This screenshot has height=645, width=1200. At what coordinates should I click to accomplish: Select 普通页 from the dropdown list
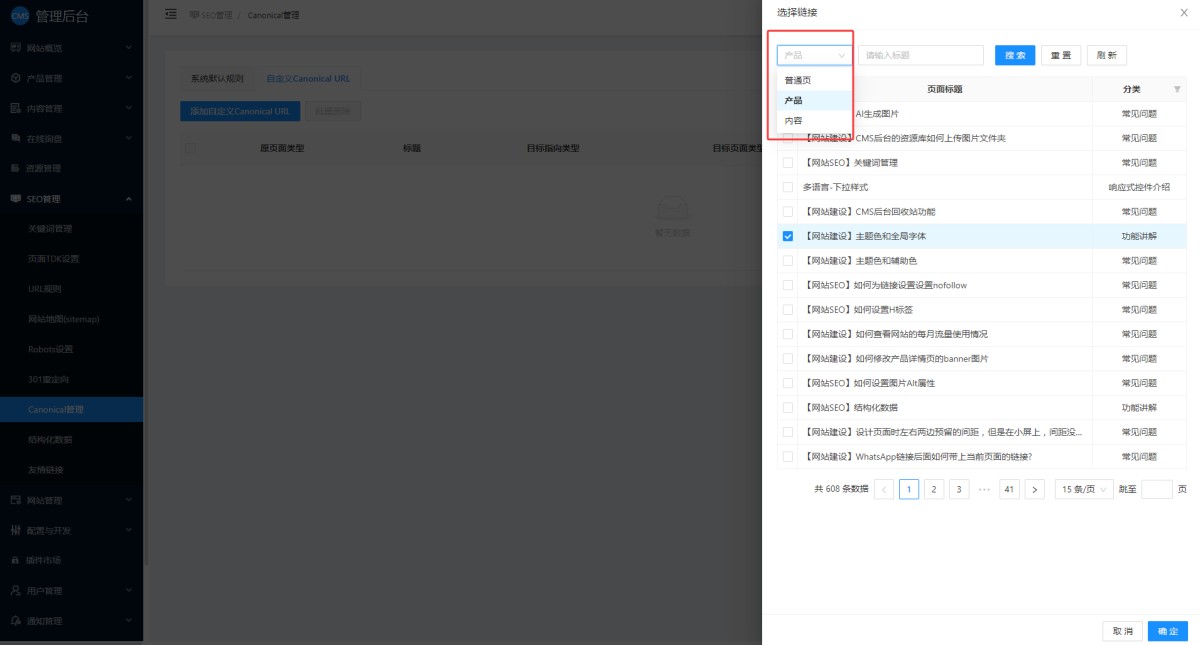tap(798, 80)
